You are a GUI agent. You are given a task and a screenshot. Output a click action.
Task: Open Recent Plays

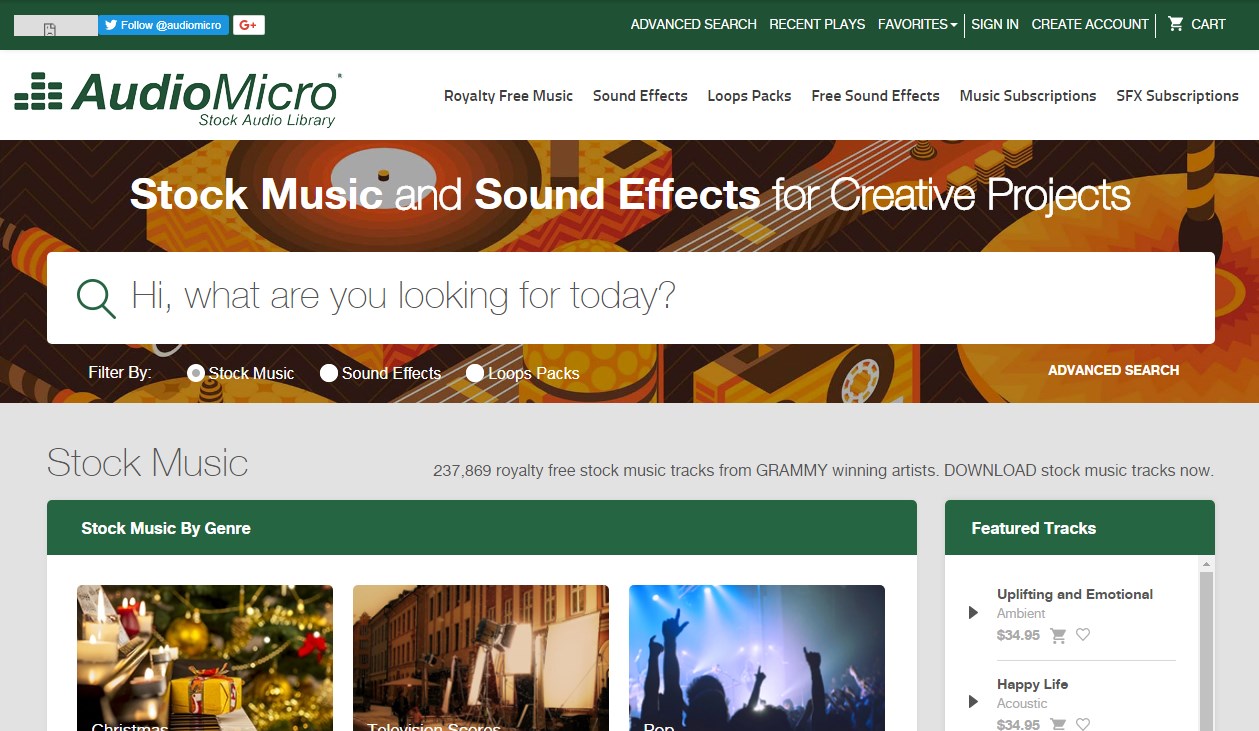point(817,24)
